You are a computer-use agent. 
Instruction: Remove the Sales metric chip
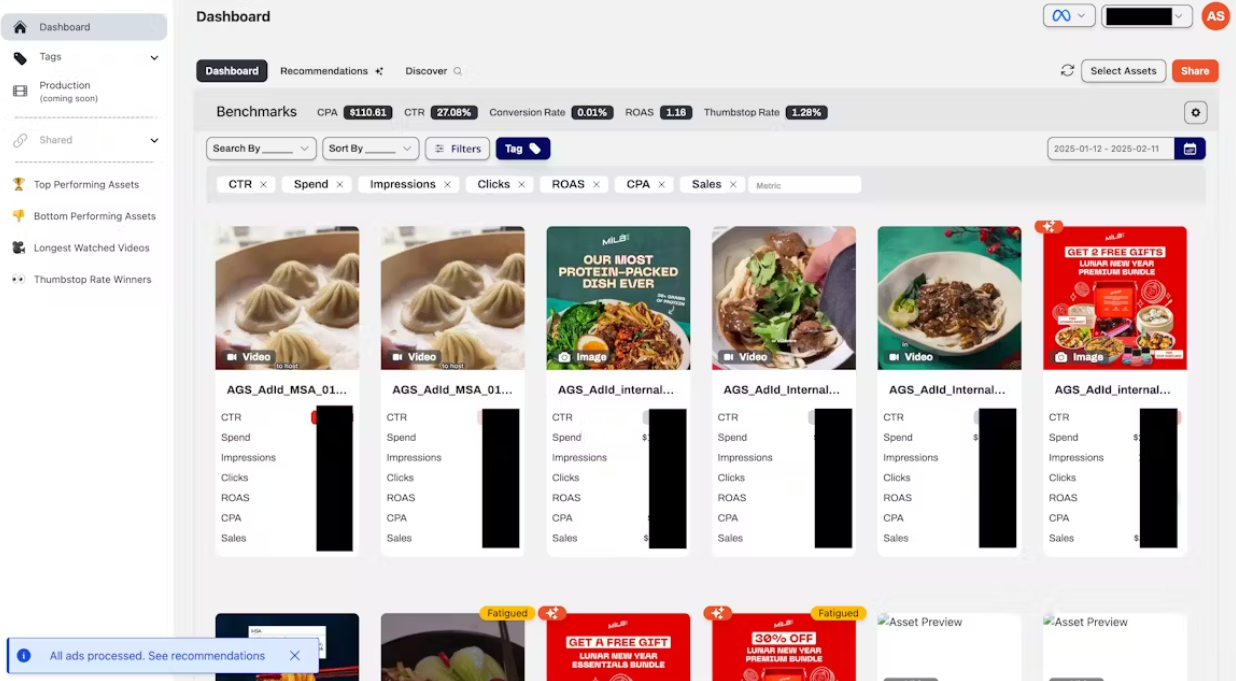pyautogui.click(x=733, y=185)
